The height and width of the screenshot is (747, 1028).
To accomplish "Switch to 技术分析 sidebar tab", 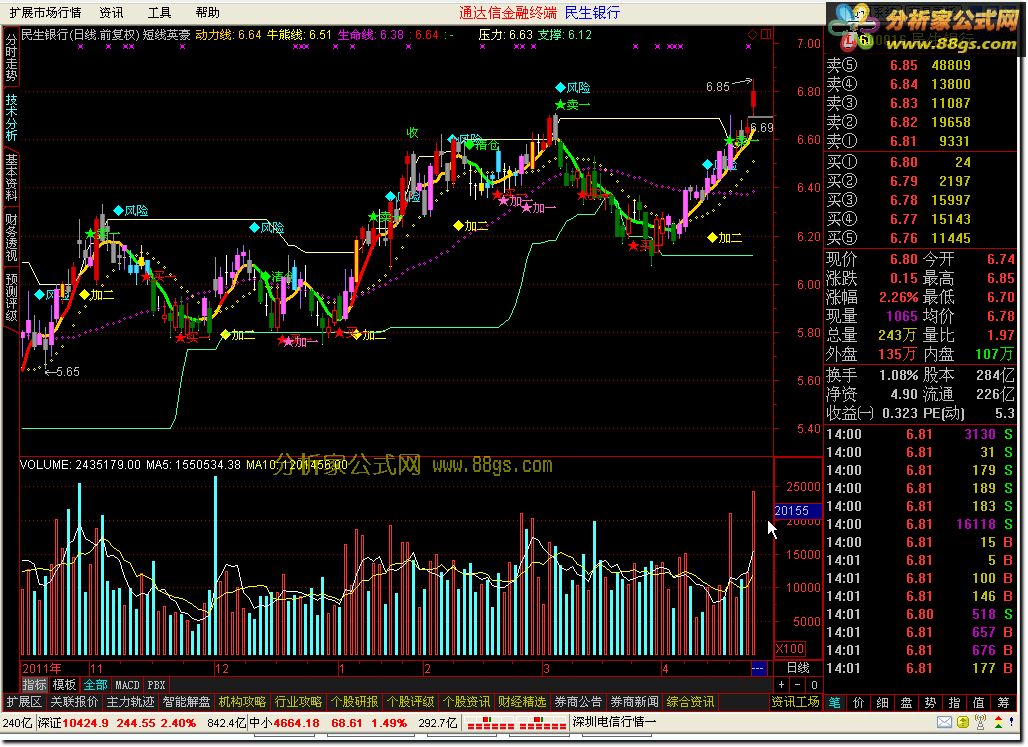I will [x=11, y=117].
